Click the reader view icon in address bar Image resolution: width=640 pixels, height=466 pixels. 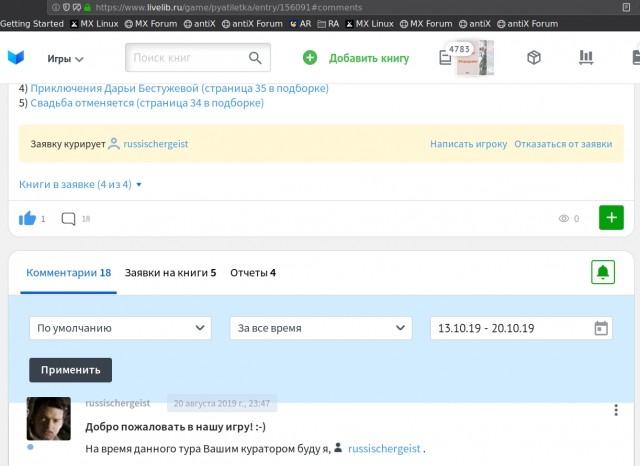click(x=626, y=7)
